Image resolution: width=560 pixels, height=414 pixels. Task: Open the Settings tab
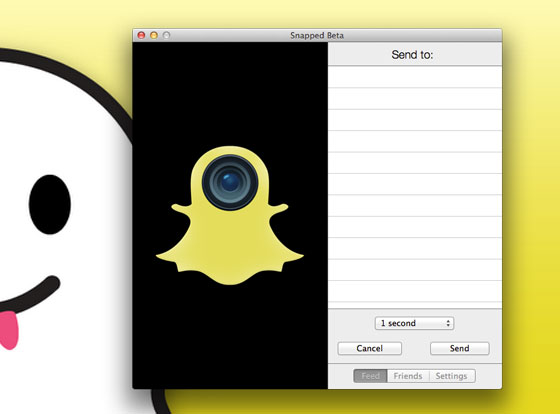coord(452,376)
